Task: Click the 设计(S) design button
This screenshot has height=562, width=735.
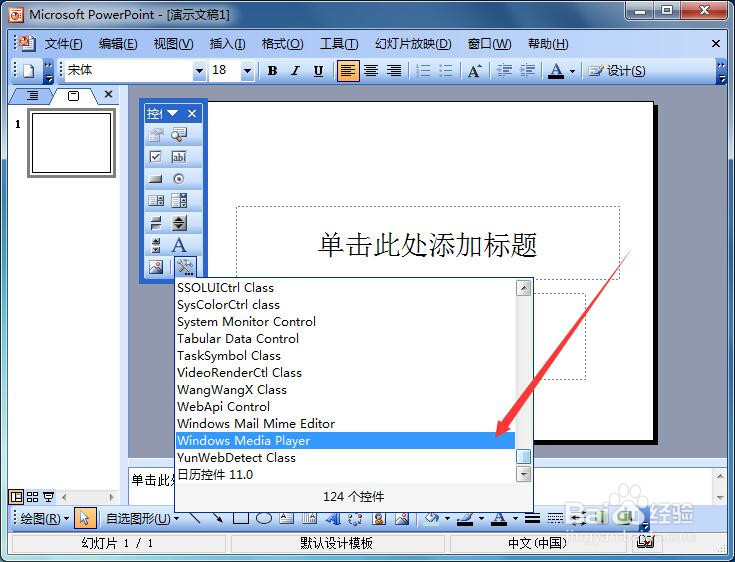Action: [x=617, y=71]
